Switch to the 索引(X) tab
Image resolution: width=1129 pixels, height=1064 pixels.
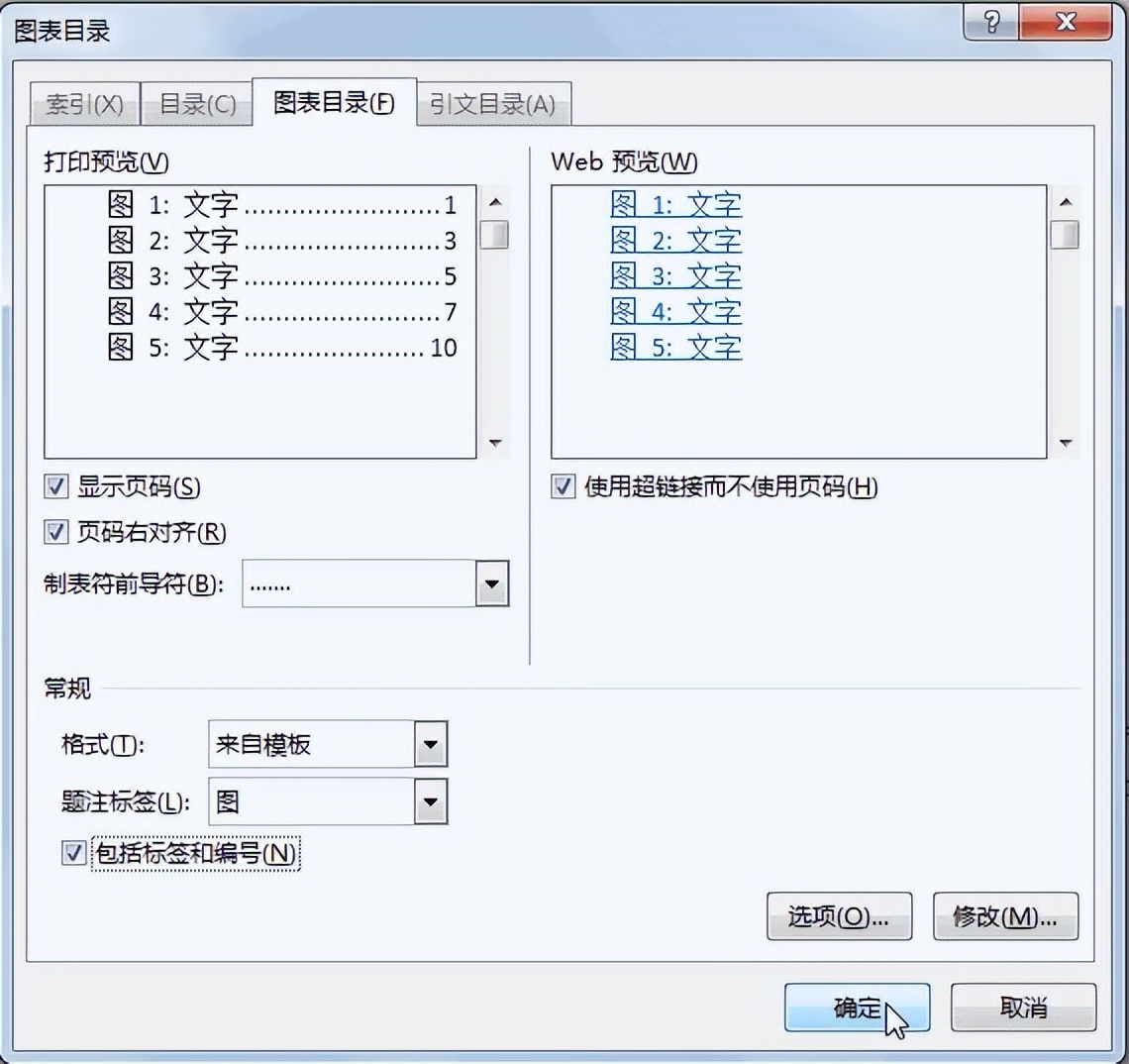click(x=83, y=103)
